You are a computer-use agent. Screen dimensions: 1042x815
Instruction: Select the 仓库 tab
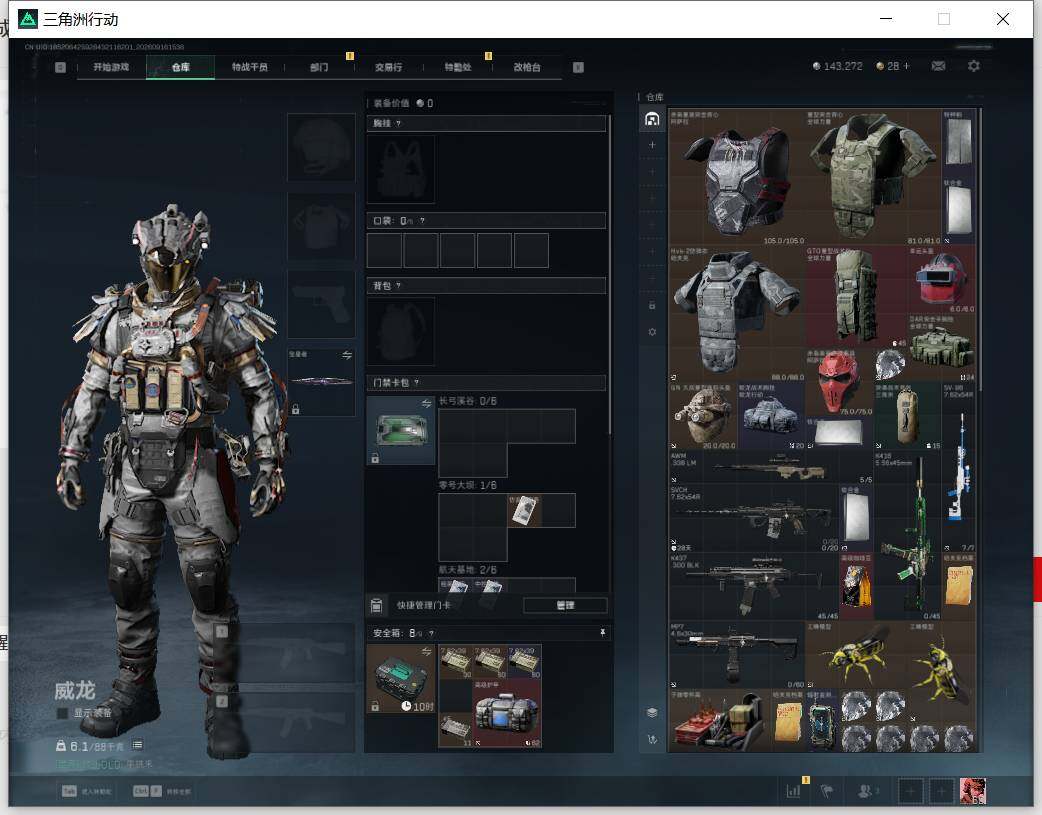180,67
